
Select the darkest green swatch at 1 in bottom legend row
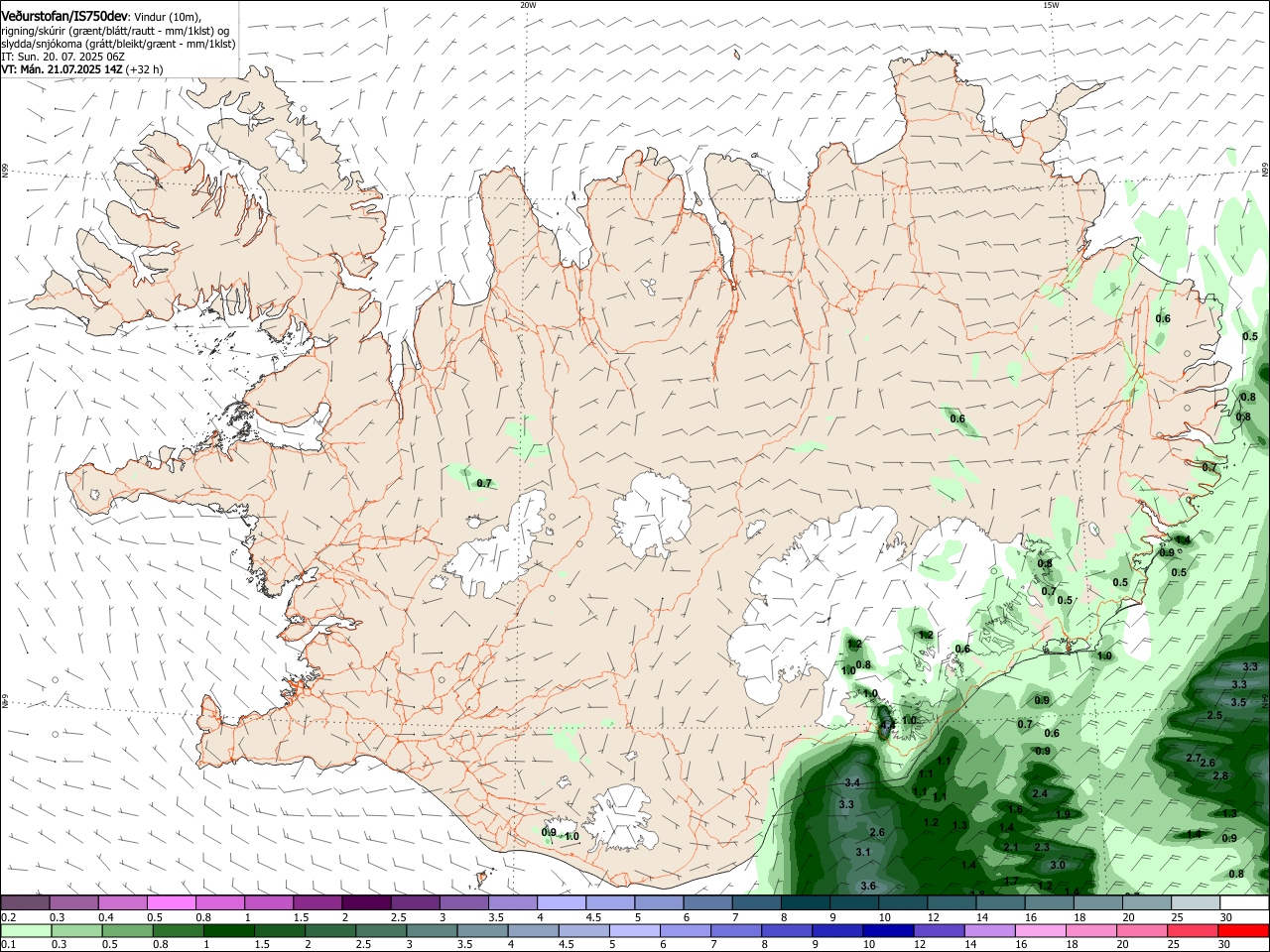coord(229,931)
